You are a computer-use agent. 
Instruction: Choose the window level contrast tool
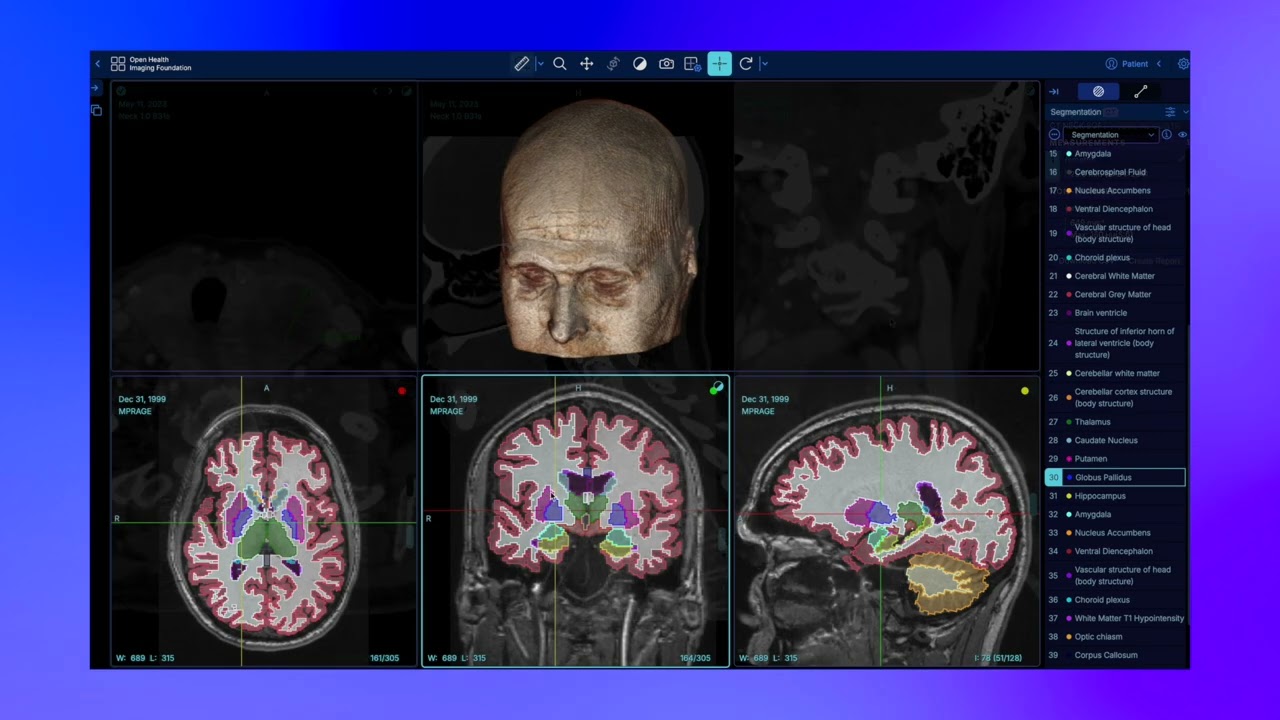click(x=640, y=64)
